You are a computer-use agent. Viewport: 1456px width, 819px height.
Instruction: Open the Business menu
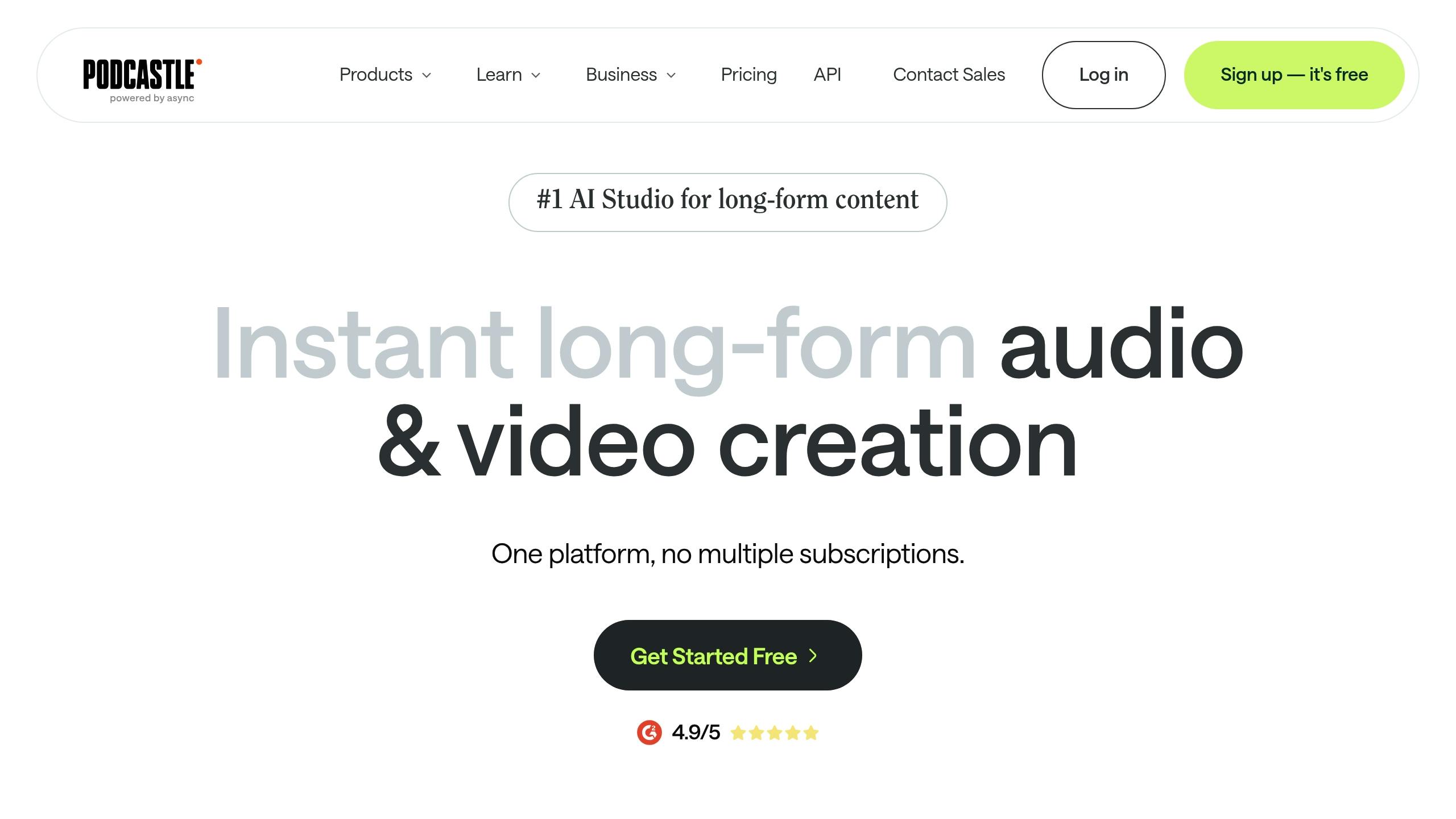coord(631,75)
